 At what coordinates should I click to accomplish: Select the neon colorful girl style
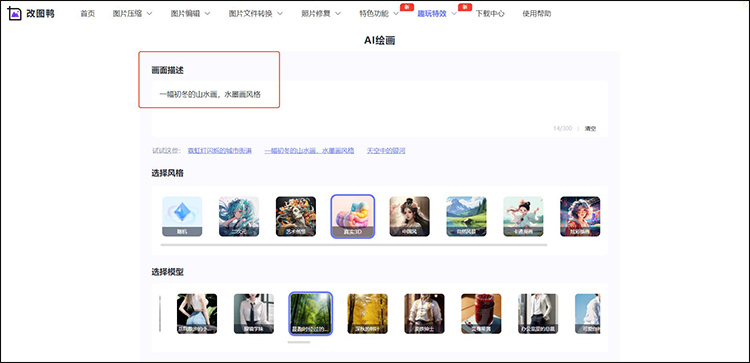580,216
